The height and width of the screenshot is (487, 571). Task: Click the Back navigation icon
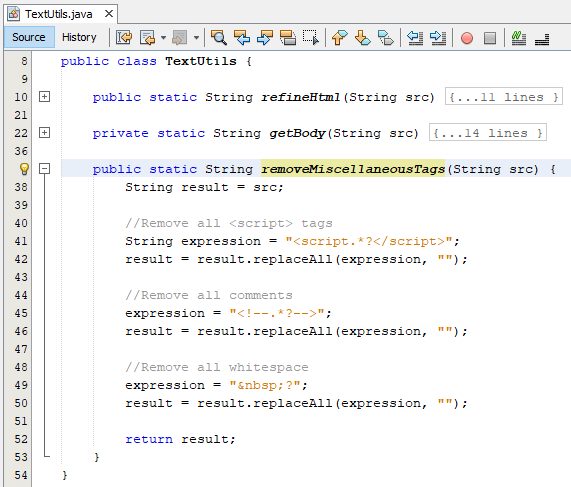pos(147,38)
